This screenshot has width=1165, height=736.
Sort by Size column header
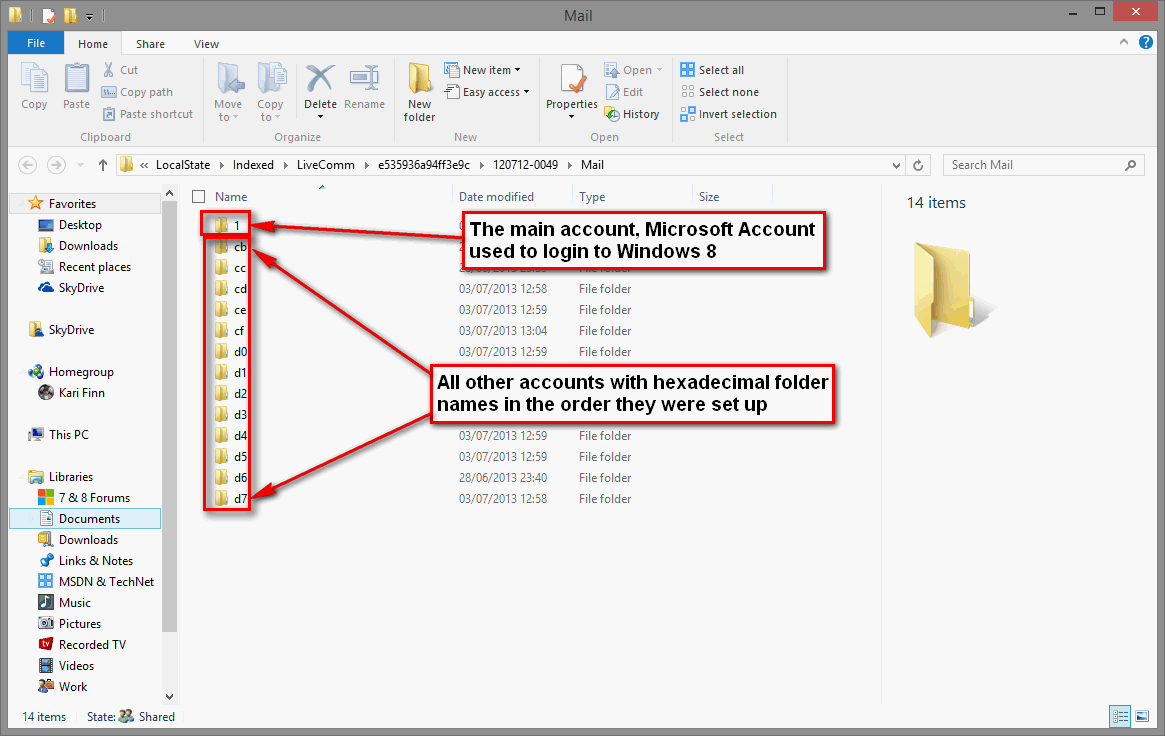click(x=709, y=197)
